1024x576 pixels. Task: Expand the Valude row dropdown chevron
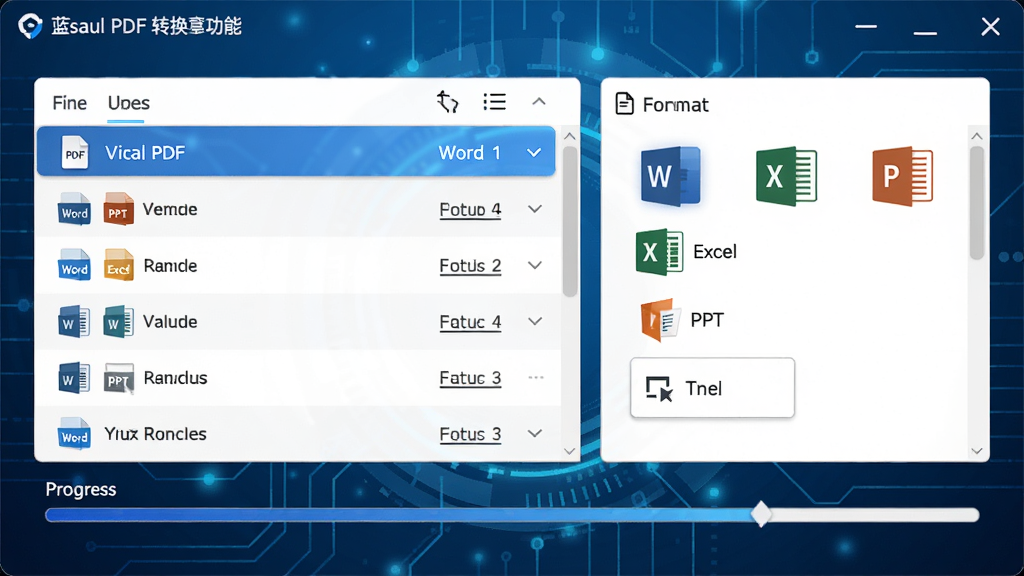point(535,321)
